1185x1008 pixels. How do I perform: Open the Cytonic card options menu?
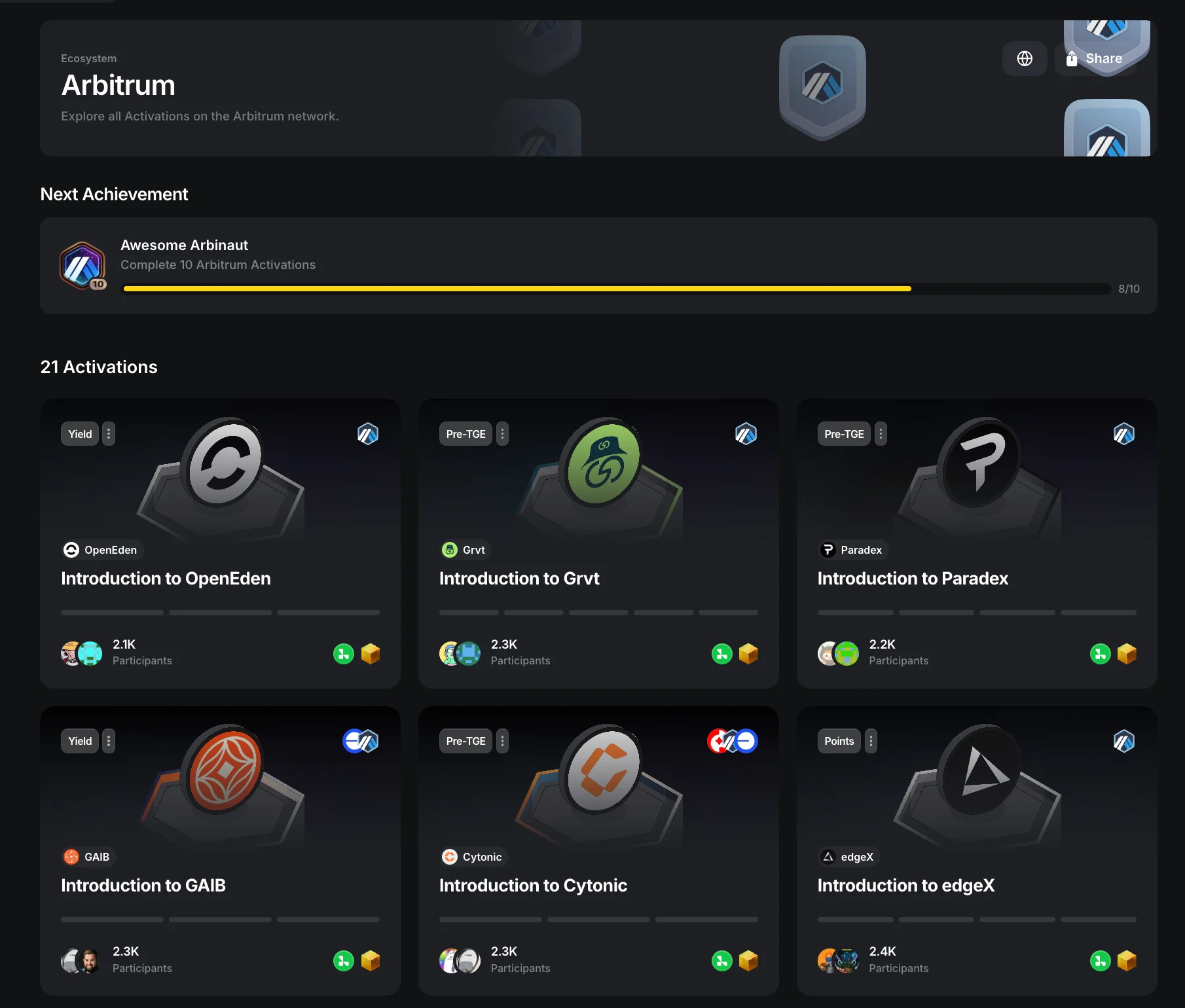click(x=502, y=741)
